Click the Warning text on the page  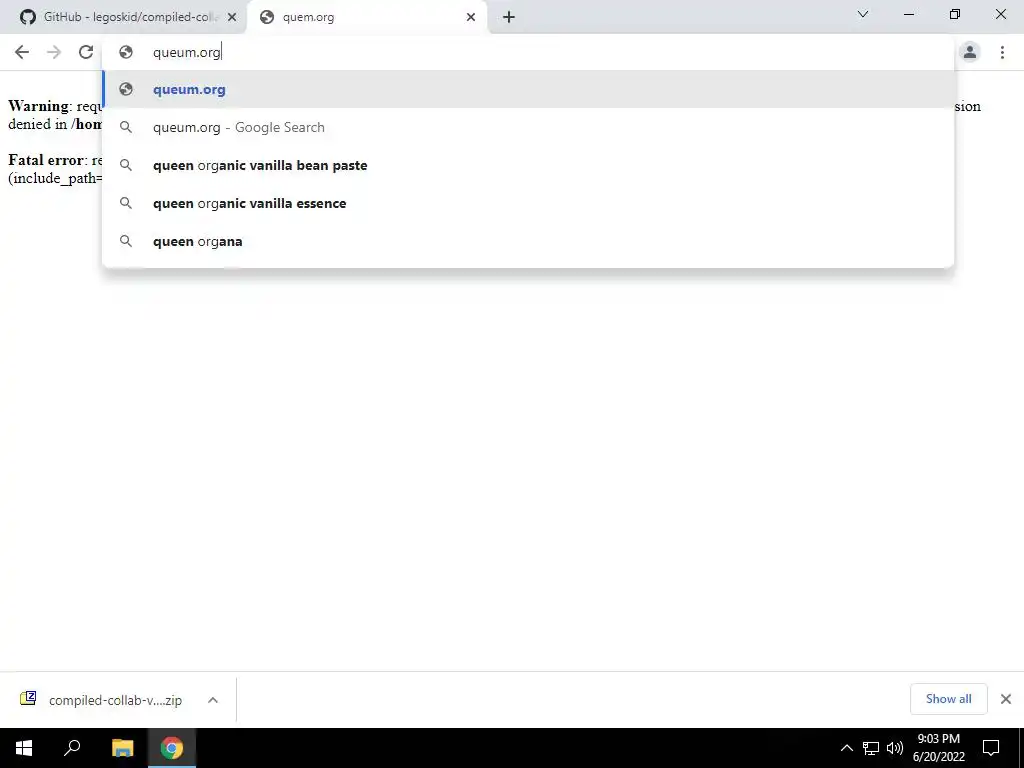(x=39, y=106)
